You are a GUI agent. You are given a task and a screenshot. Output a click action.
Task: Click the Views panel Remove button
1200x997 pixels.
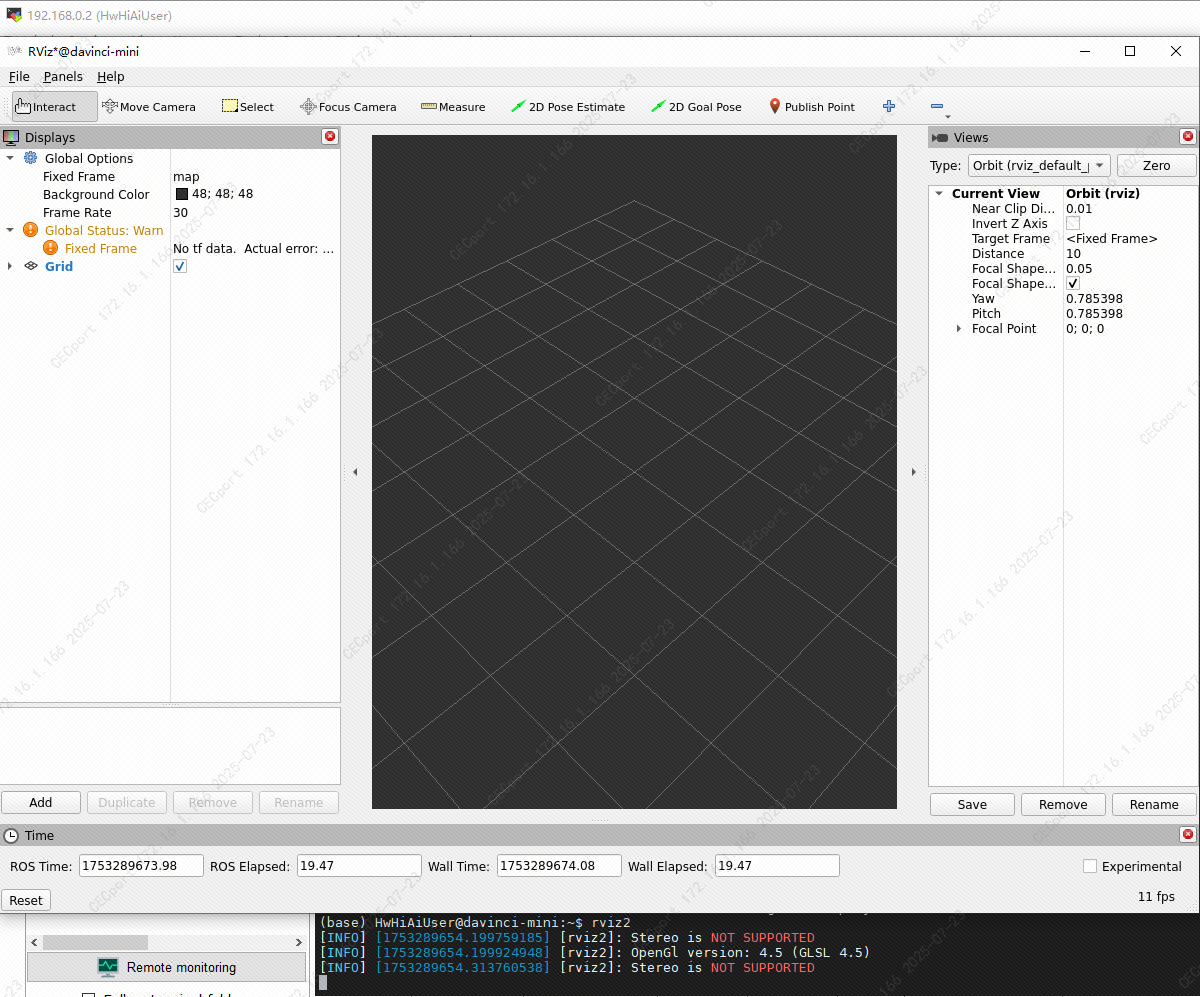(x=1063, y=804)
